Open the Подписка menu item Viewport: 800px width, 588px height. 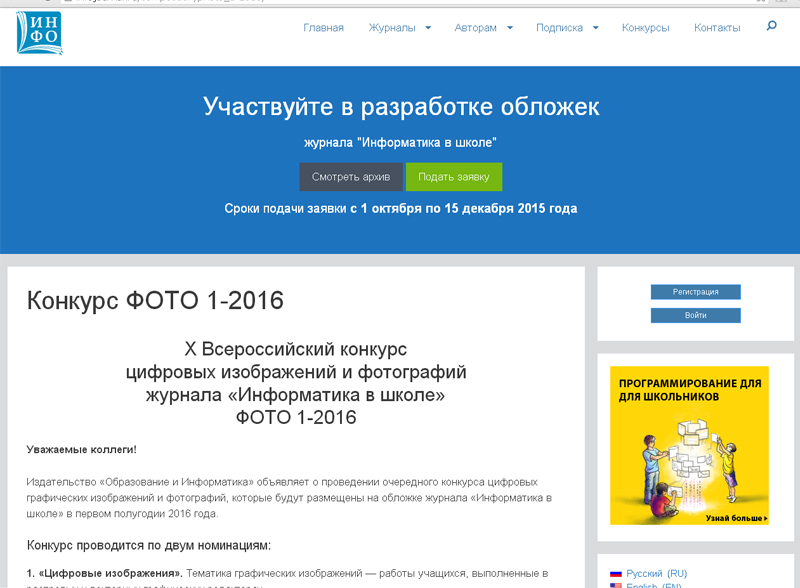pyautogui.click(x=559, y=28)
